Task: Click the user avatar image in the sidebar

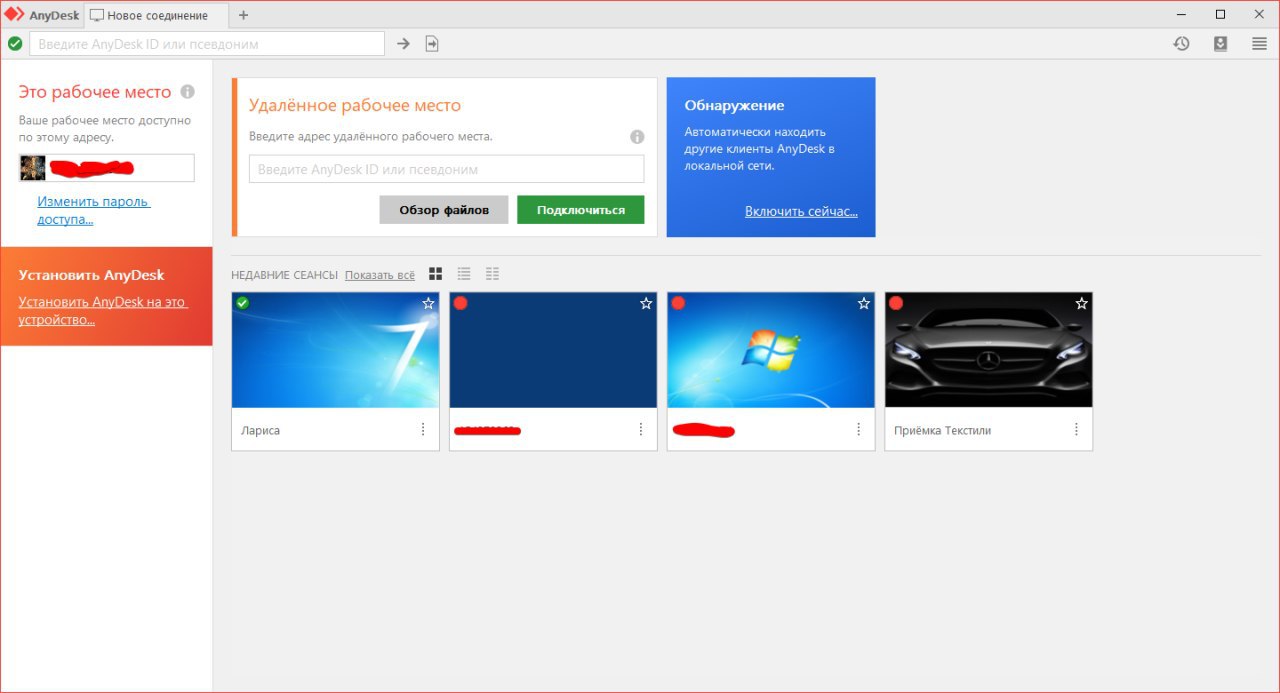Action: [32, 168]
